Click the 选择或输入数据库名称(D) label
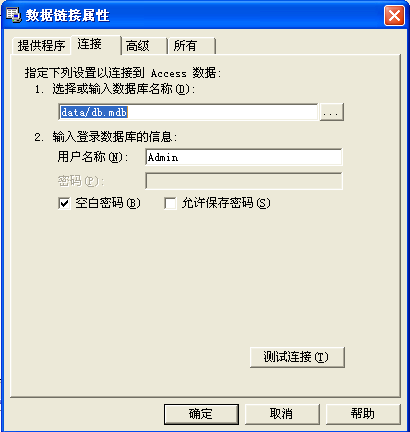Screen dimensions: 410x432 [123, 89]
